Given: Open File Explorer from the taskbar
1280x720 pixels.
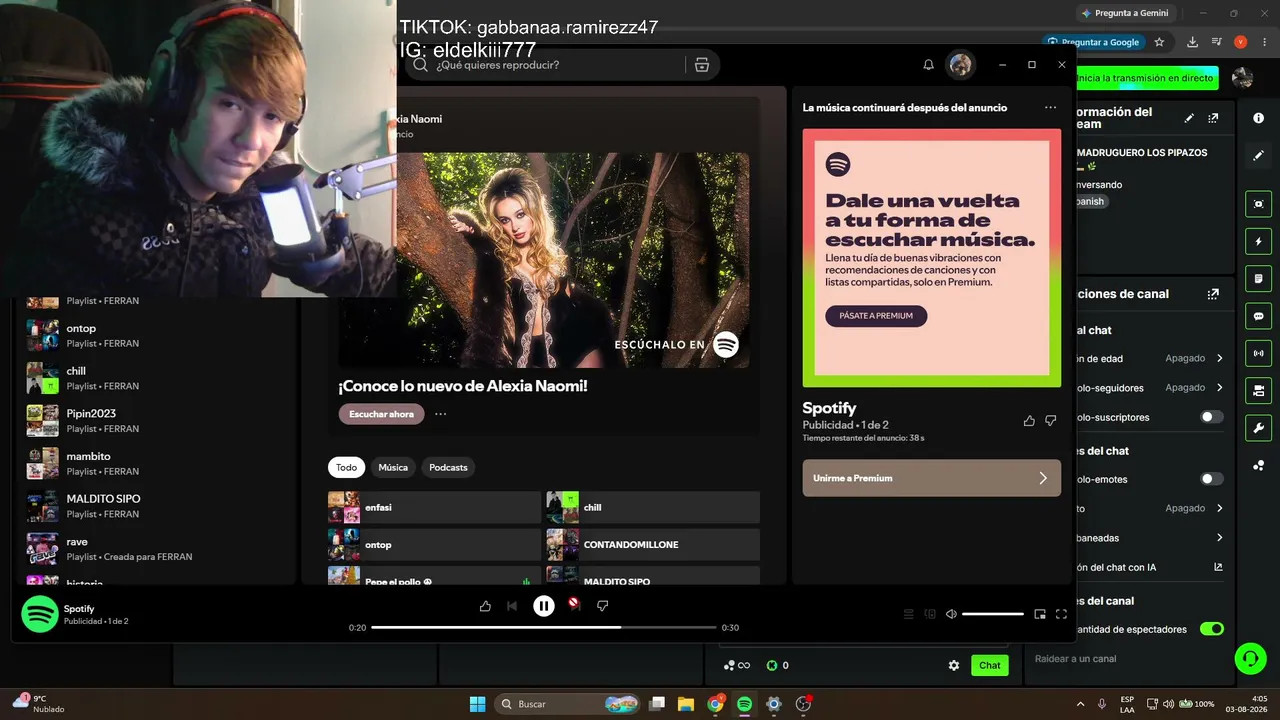Looking at the screenshot, I should (x=686, y=704).
